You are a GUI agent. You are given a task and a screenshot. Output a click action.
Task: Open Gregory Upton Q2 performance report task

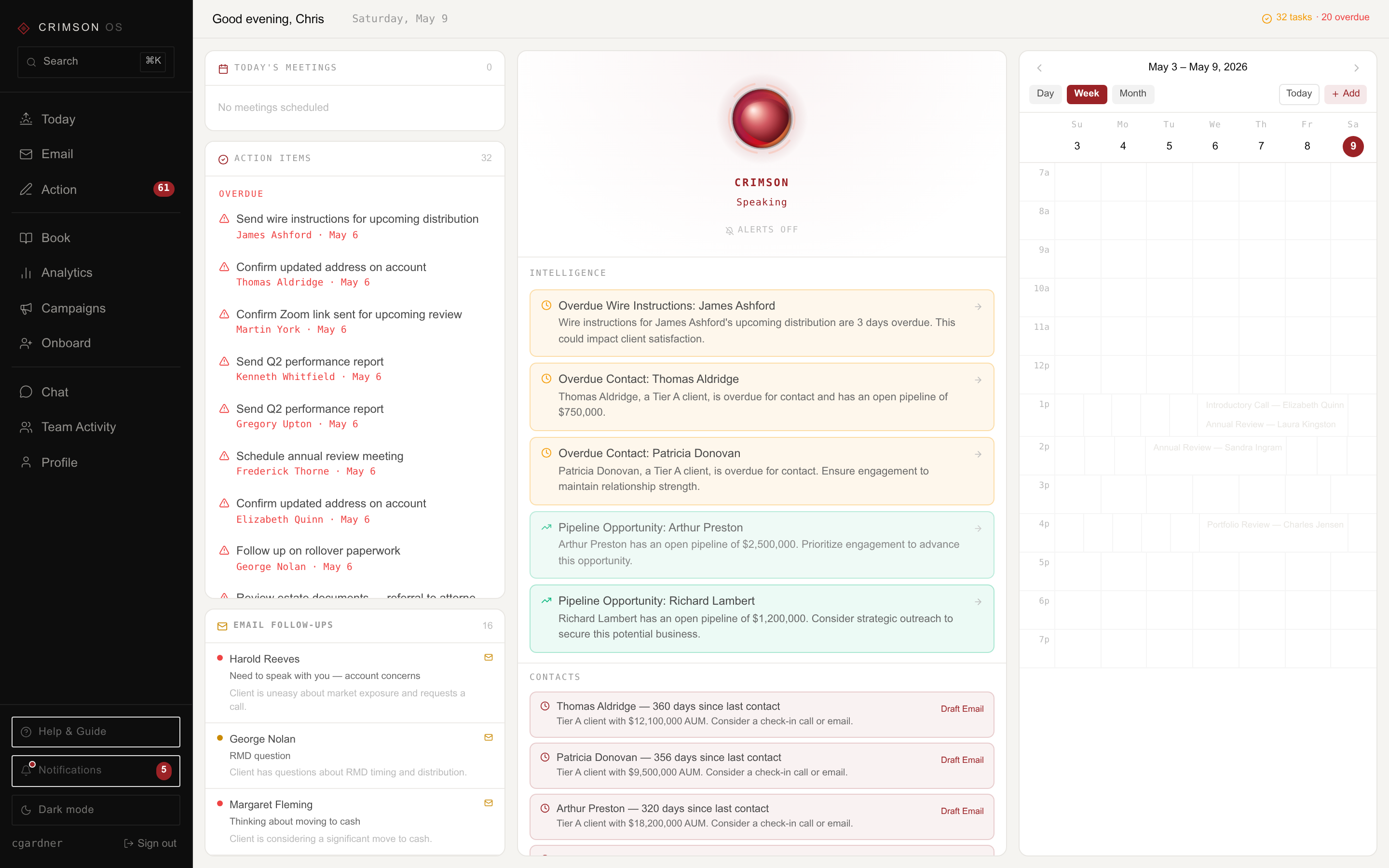tap(354, 416)
